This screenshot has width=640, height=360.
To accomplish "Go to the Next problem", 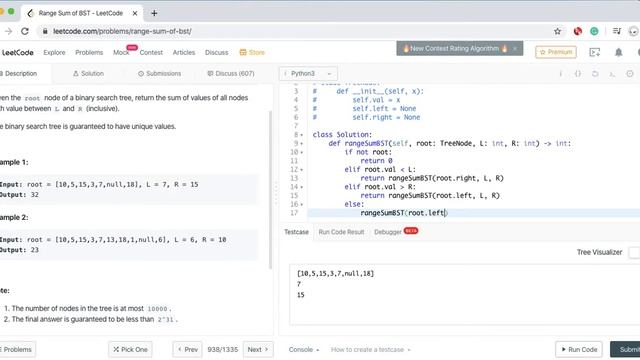I will 258,349.
